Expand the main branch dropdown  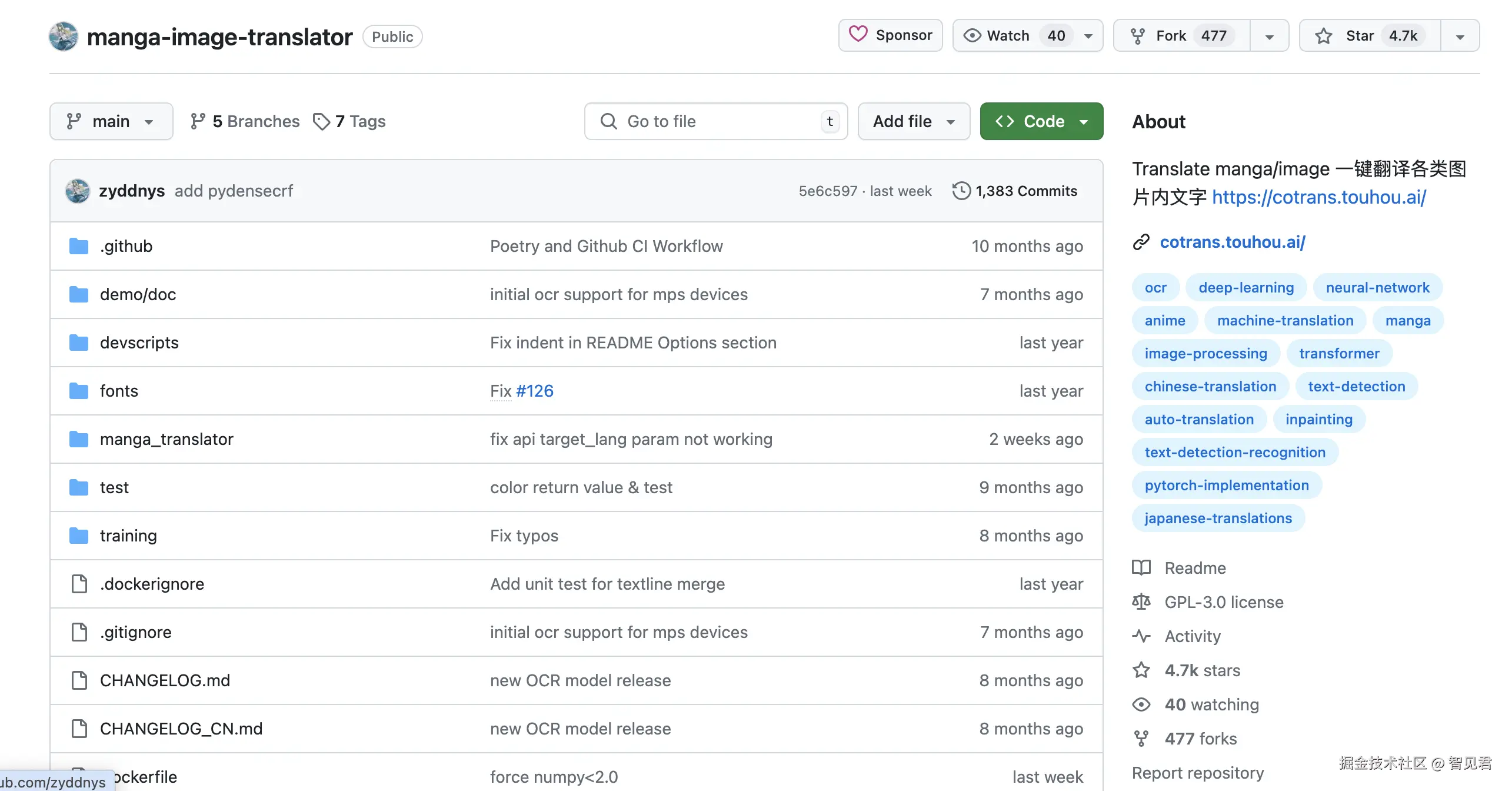coord(111,121)
